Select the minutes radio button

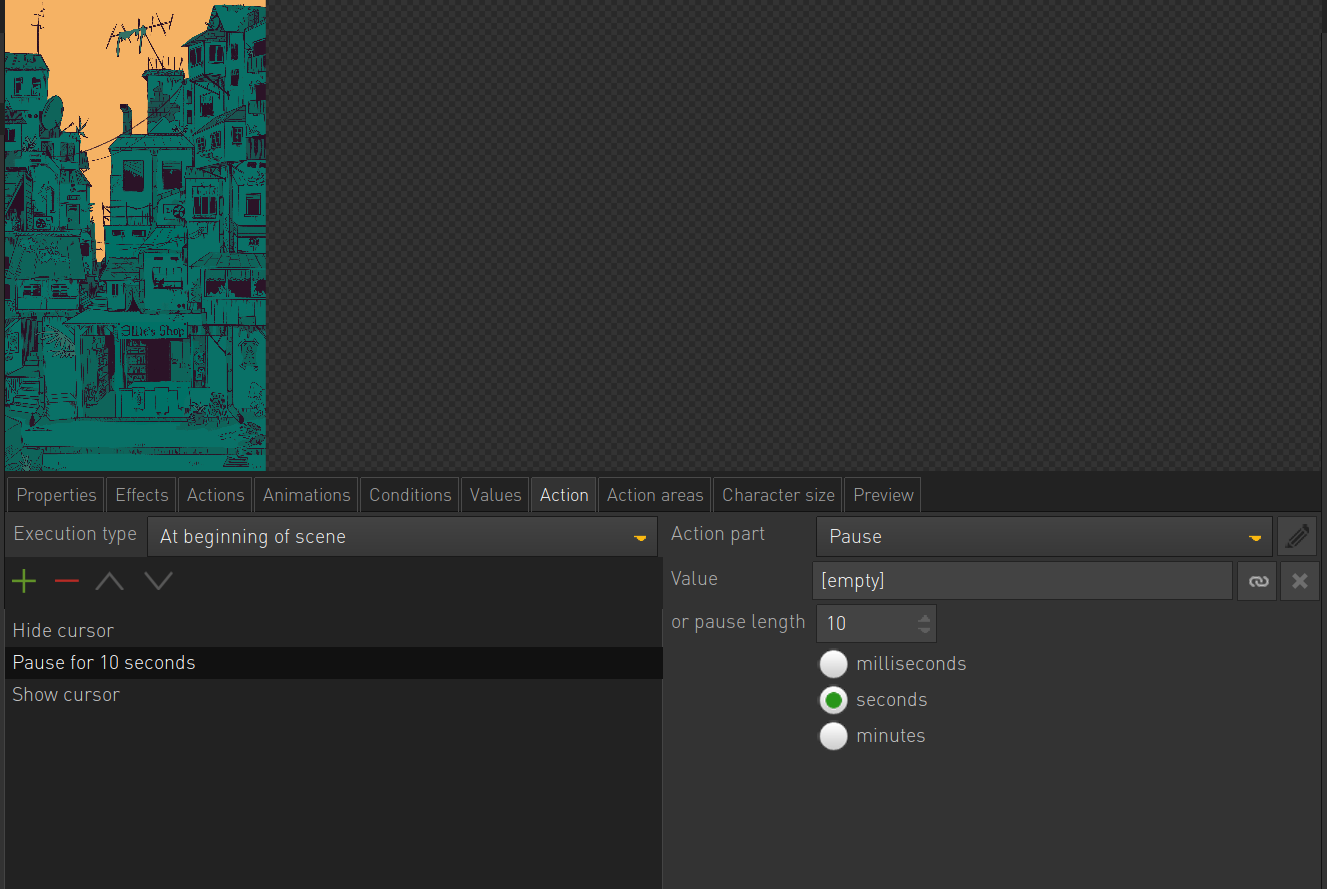click(833, 736)
